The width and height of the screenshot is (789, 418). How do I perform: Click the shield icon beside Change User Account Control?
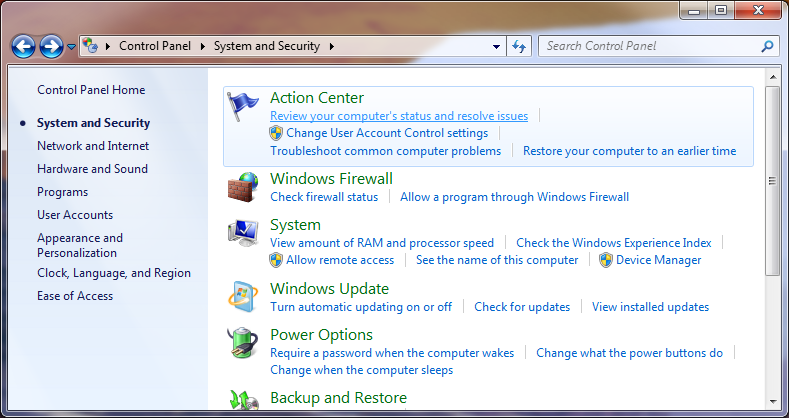tap(276, 133)
